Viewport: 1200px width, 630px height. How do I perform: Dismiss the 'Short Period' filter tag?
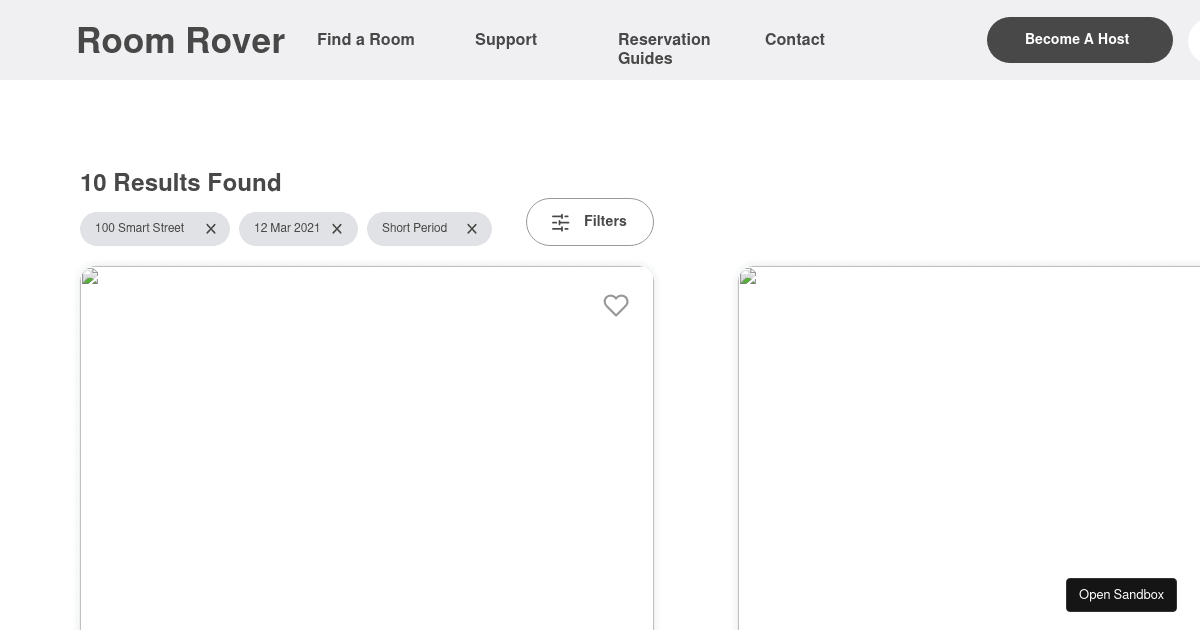point(472,229)
